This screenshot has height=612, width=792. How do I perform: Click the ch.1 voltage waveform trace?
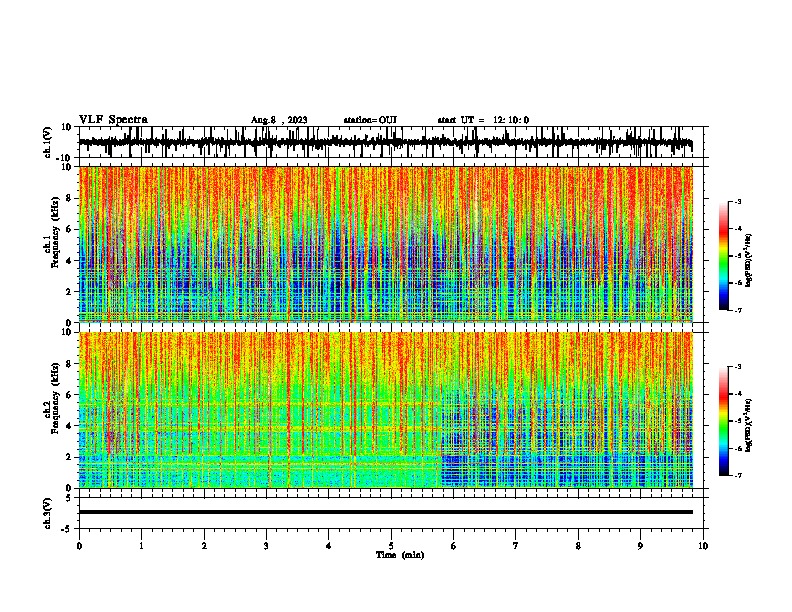385,143
